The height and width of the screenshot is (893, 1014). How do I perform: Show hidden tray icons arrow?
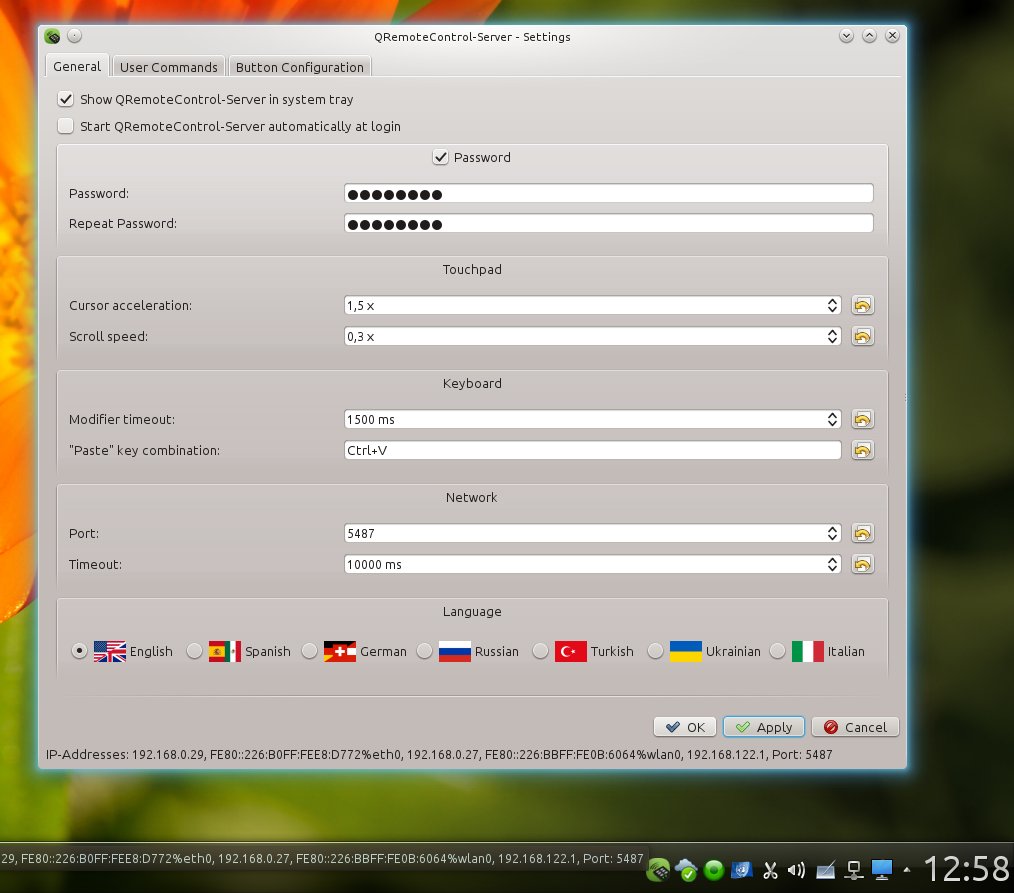[907, 870]
